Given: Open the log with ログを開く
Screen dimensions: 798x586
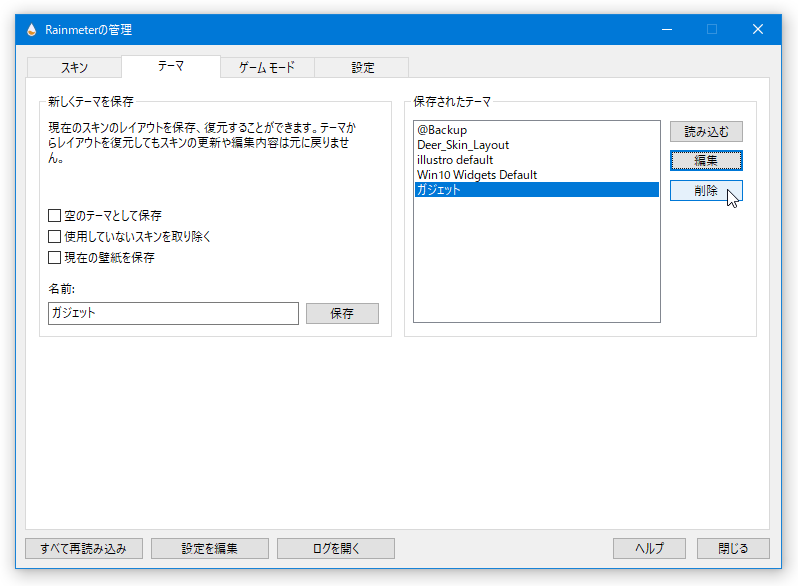Looking at the screenshot, I should [x=336, y=548].
